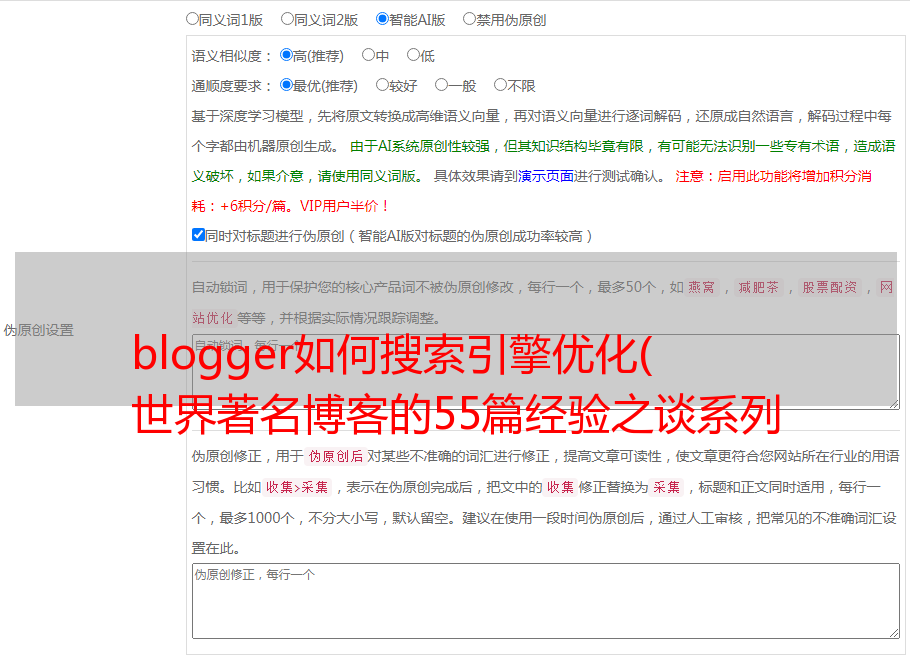
Task: Click the 伪原创后 highlighted tag
Action: (x=335, y=456)
